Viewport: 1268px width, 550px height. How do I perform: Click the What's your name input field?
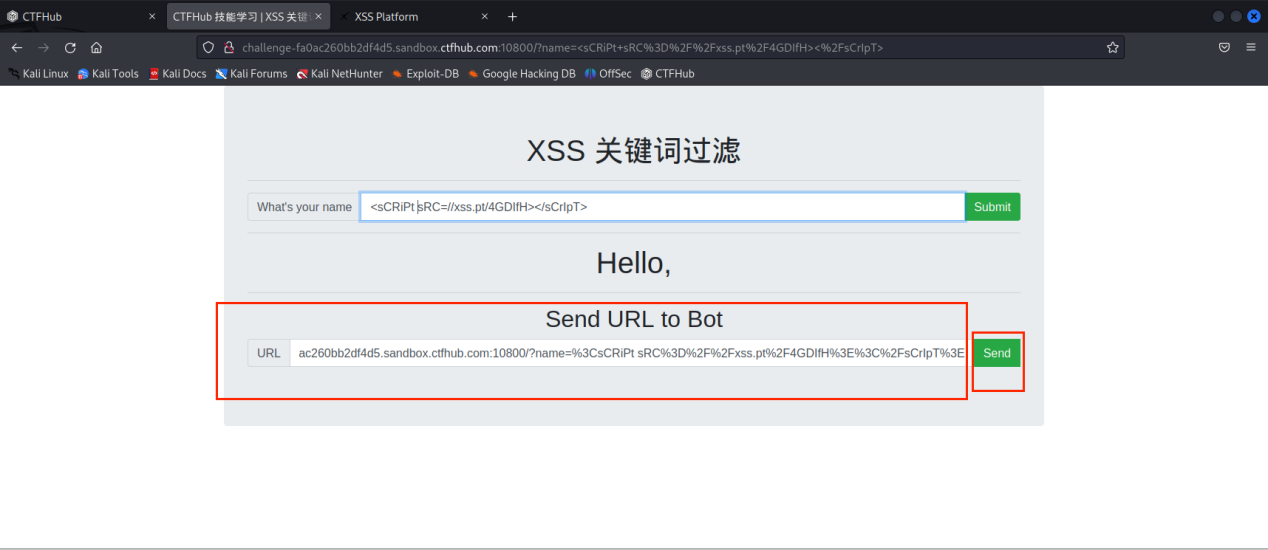(x=662, y=207)
